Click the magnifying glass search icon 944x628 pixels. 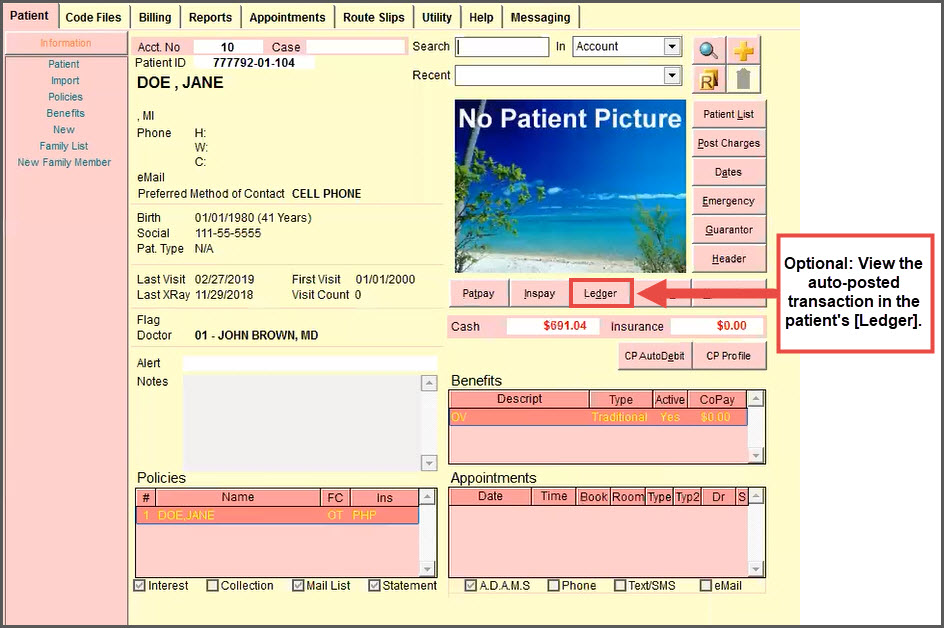(709, 51)
